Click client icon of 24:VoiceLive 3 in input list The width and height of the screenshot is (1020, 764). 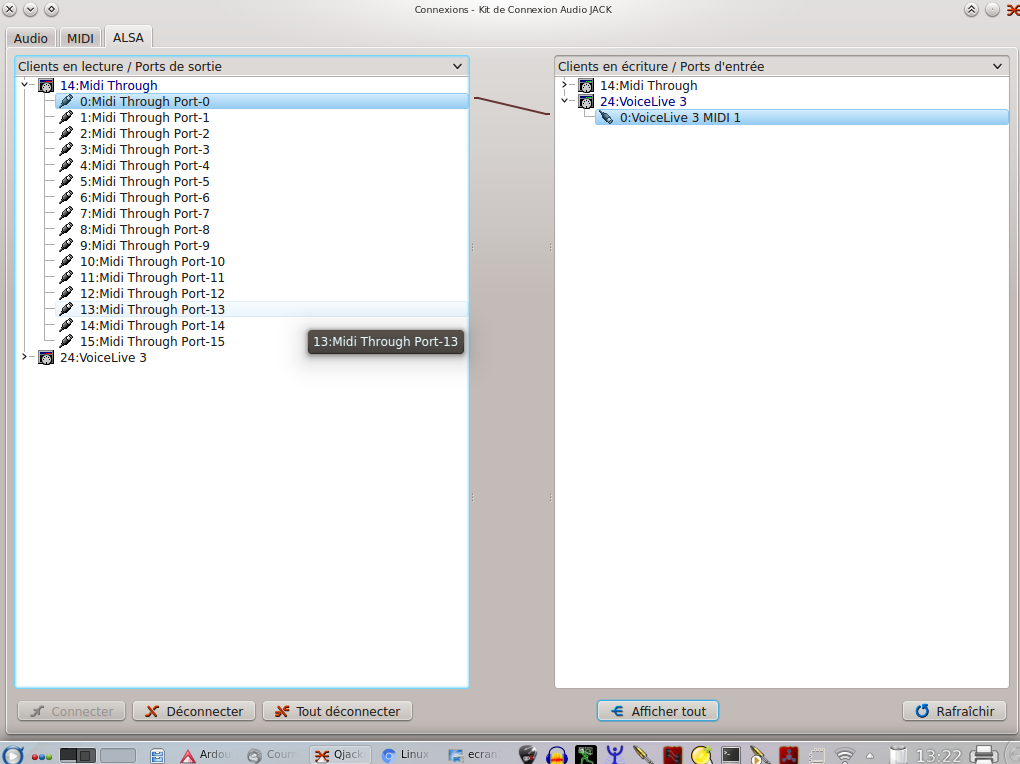pyautogui.click(x=585, y=102)
